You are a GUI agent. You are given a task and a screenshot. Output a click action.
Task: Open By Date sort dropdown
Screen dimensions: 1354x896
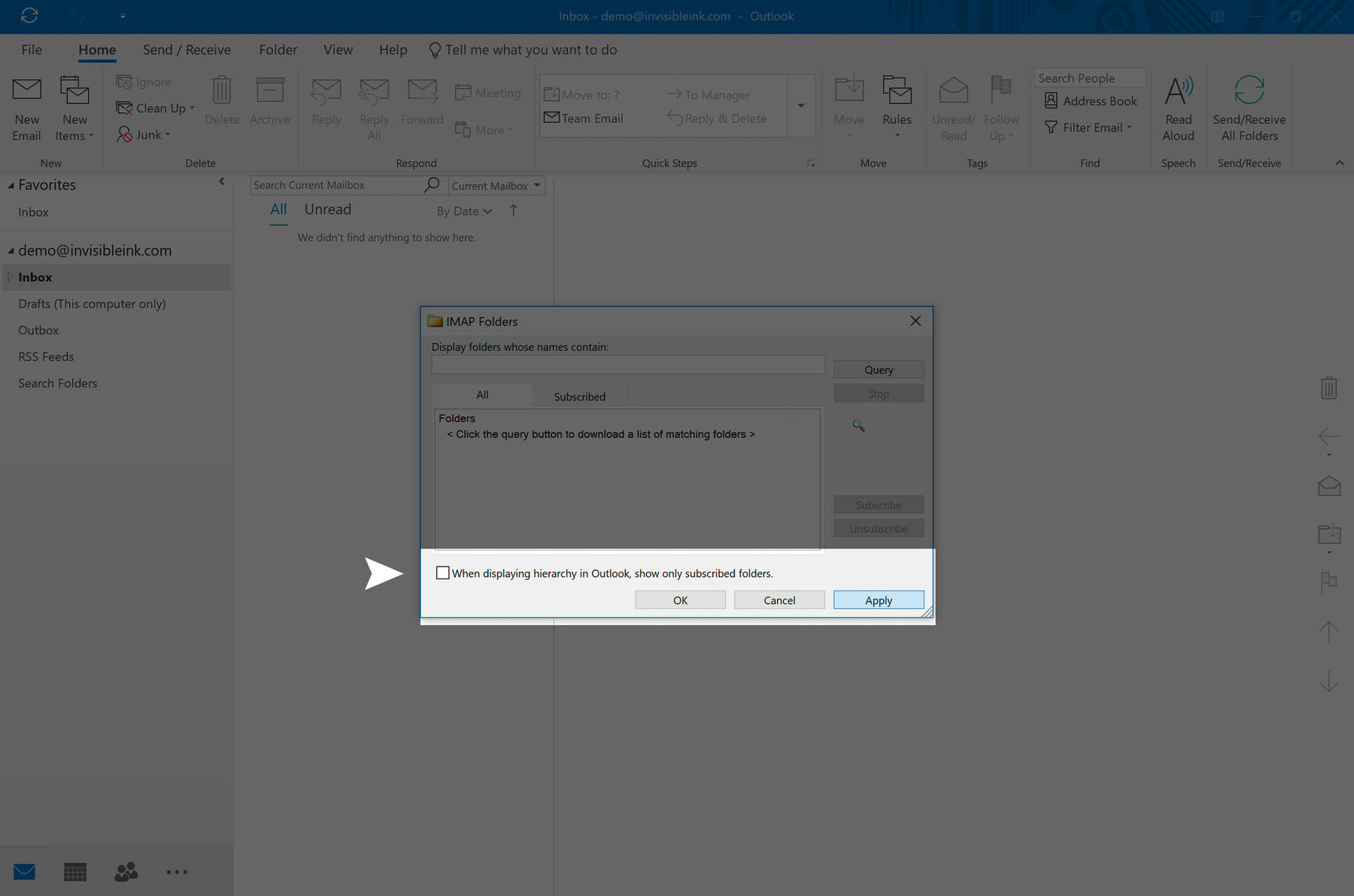point(464,211)
